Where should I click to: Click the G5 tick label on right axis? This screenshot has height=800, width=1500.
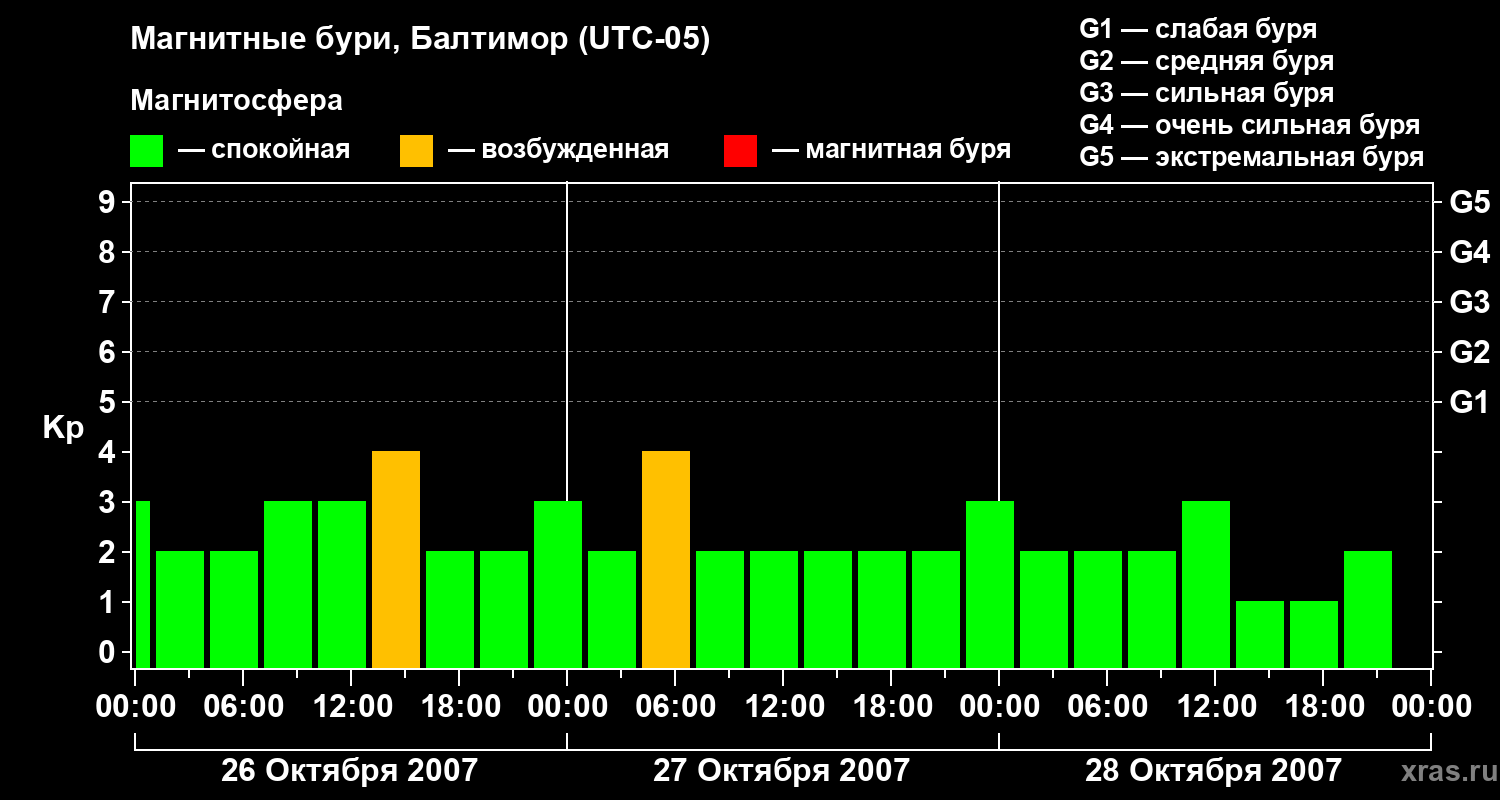tap(1469, 203)
